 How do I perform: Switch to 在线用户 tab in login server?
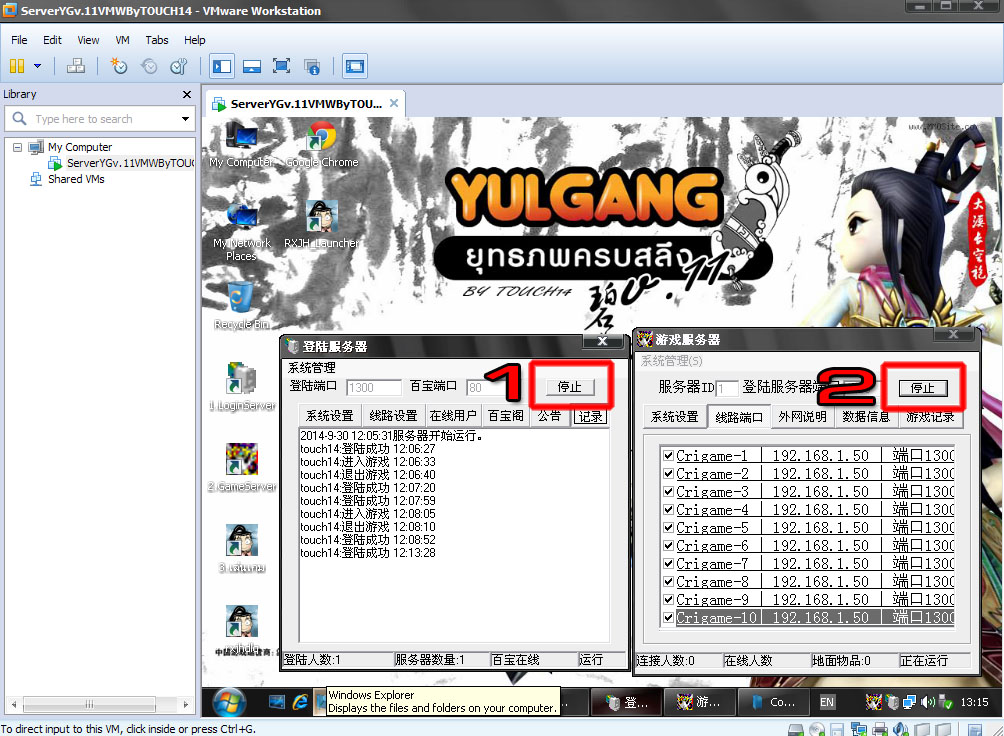click(x=453, y=416)
